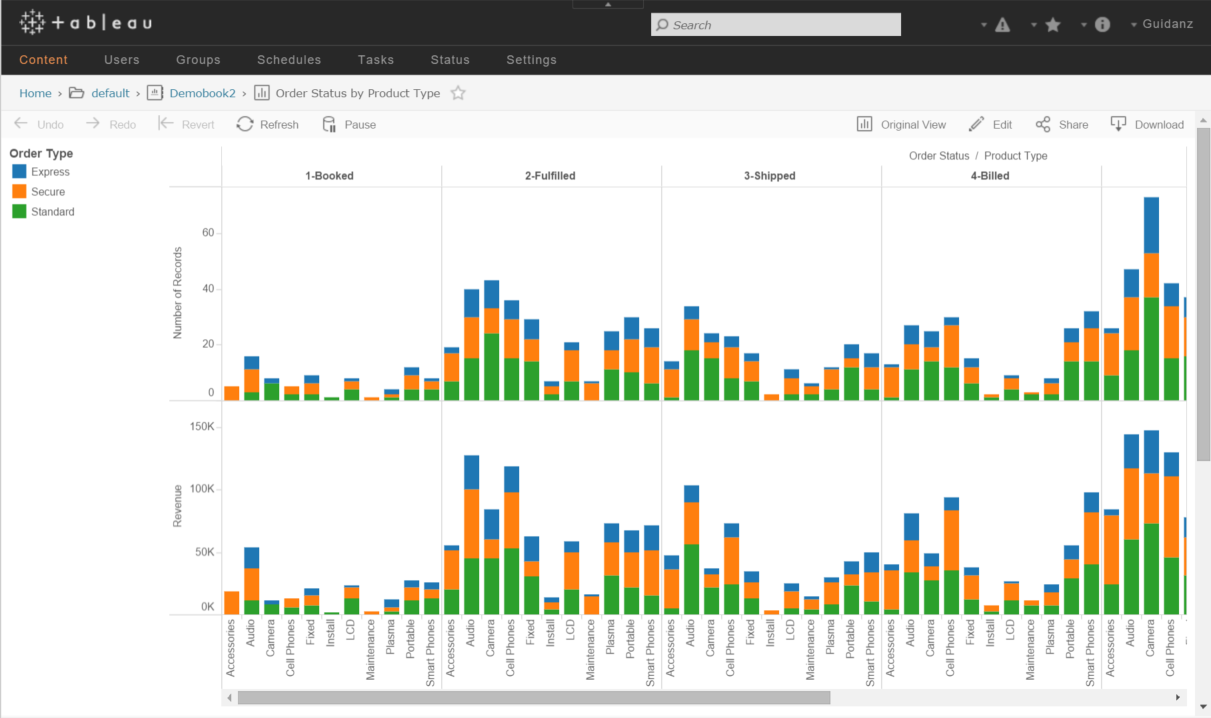The height and width of the screenshot is (718, 1211).
Task: Click the 3-Shipped column header
Action: (x=770, y=176)
